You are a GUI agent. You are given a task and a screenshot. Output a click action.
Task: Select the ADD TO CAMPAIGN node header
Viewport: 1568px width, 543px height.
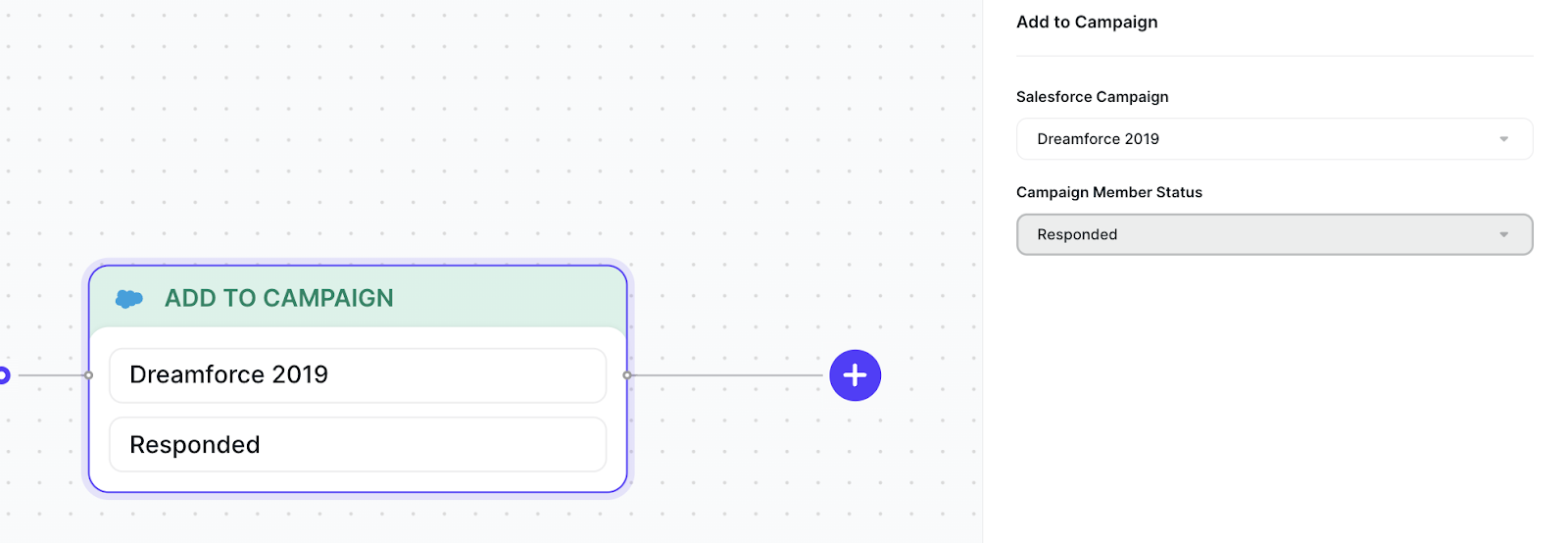(358, 298)
